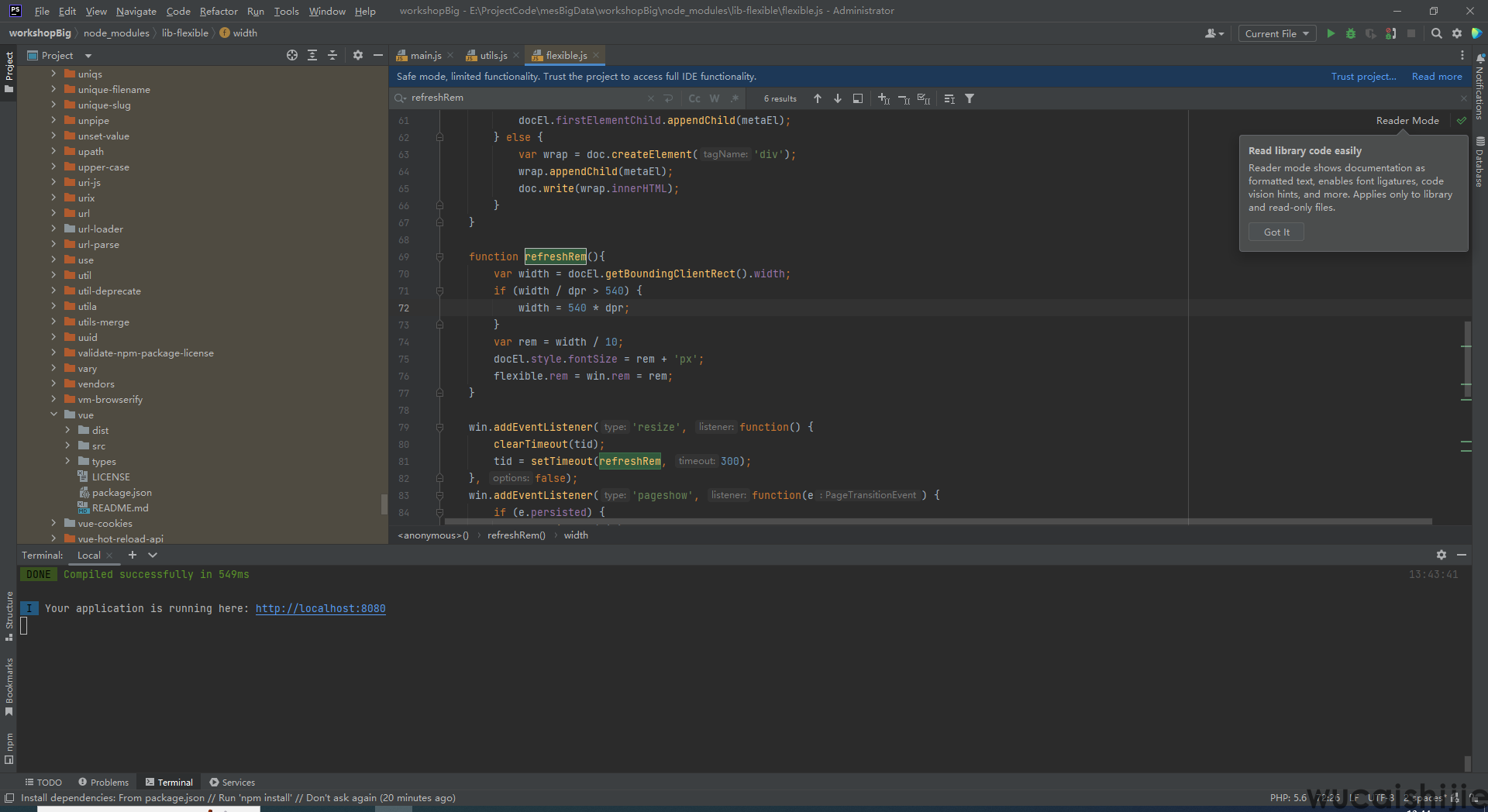Dismiss reader mode tip with Got It
Image resolution: width=1488 pixels, height=812 pixels.
pos(1276,232)
